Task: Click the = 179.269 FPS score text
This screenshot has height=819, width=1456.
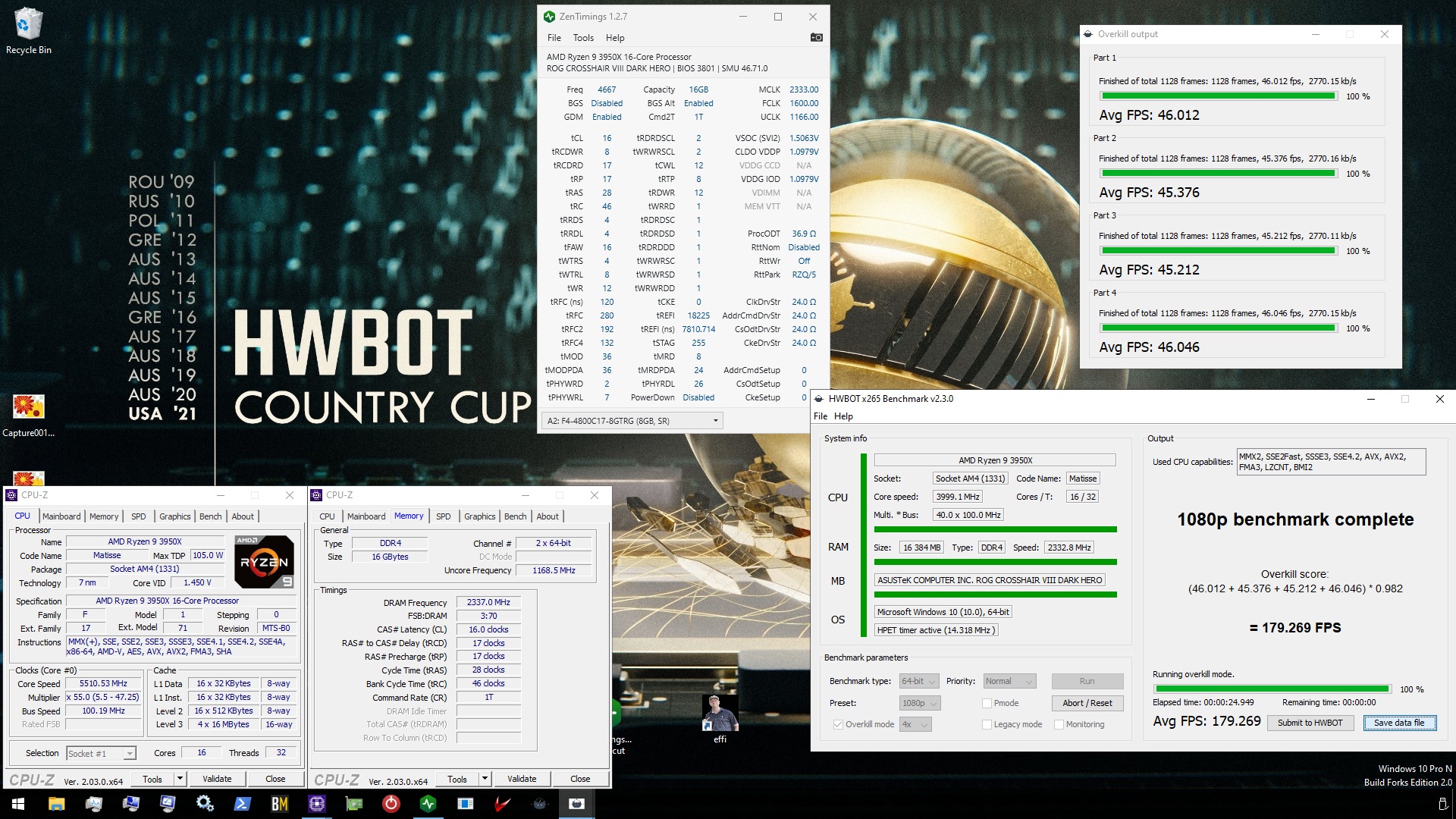Action: [1295, 628]
